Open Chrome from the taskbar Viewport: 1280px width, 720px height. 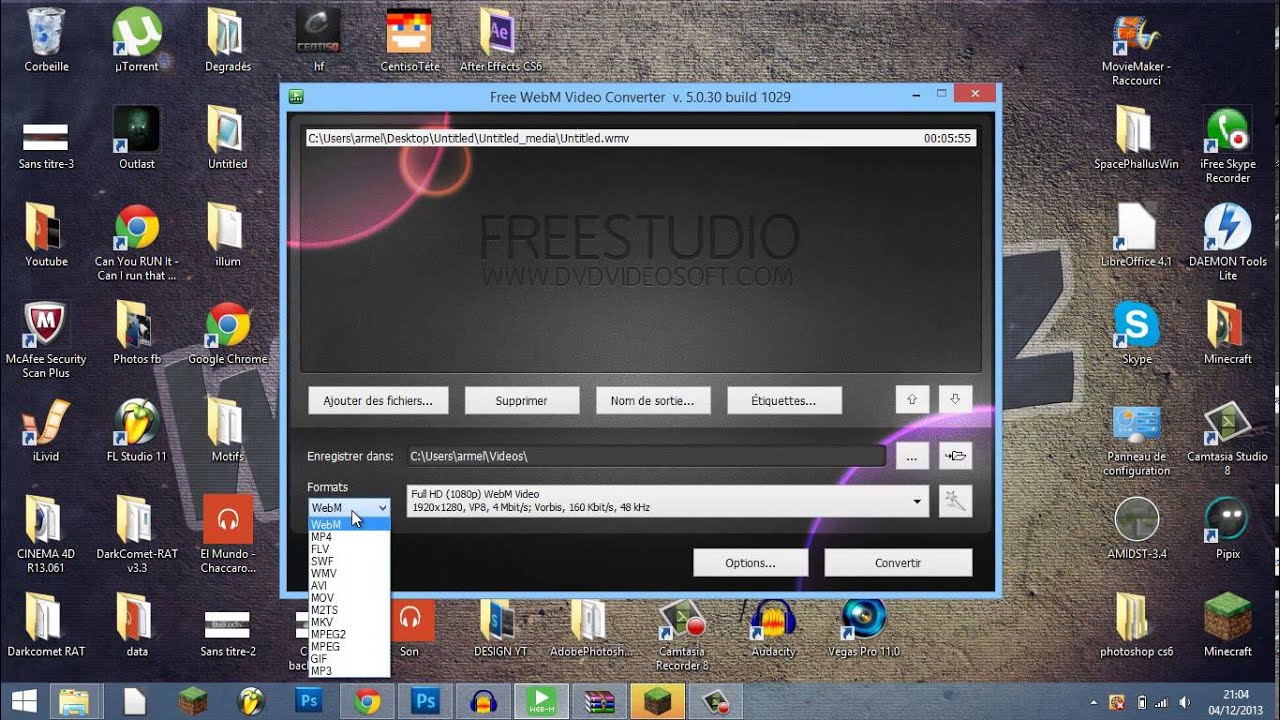point(367,702)
